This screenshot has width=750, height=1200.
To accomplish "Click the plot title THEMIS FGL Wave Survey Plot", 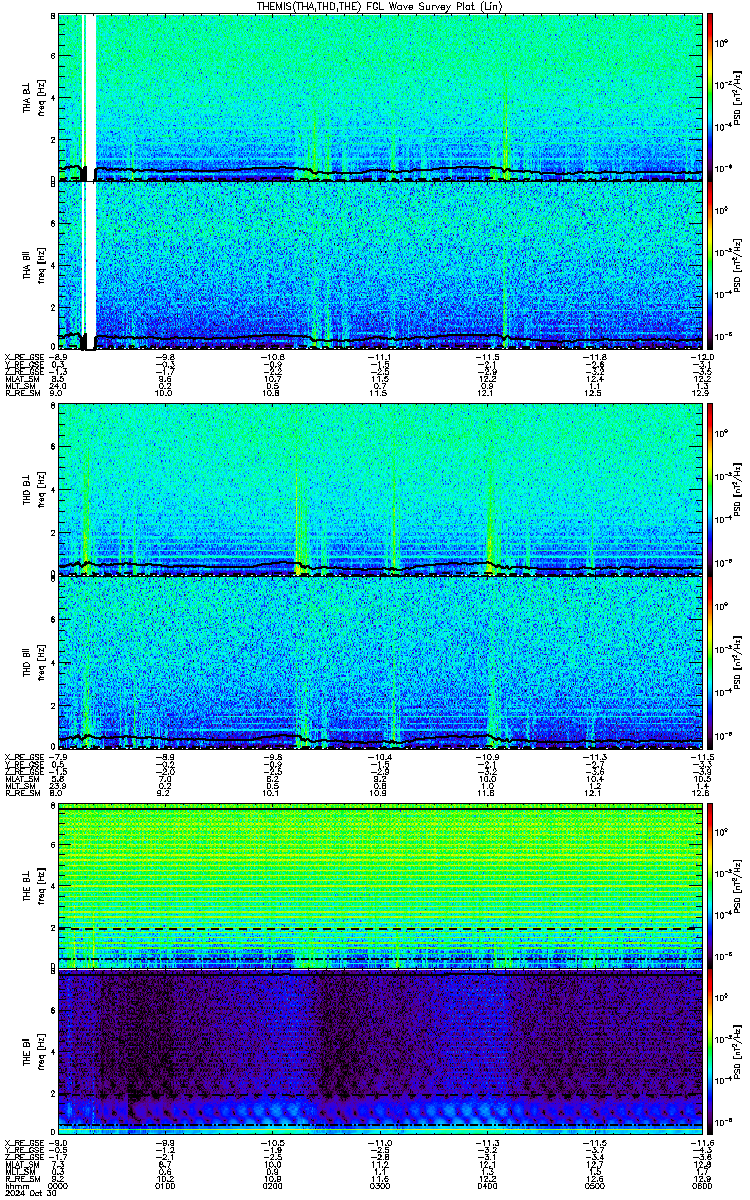I will tap(381, 6).
